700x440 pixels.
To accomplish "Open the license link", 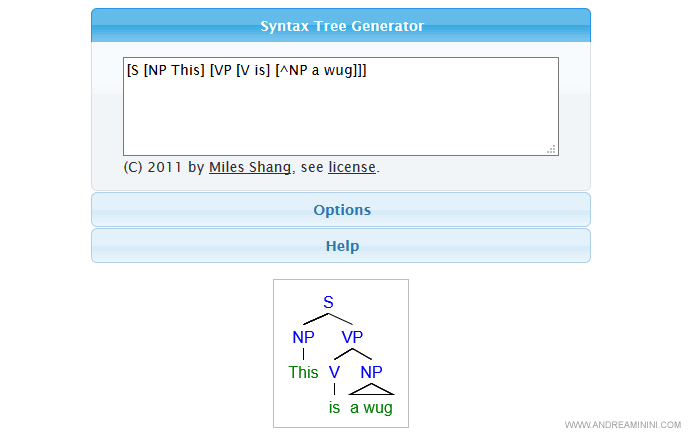I will 352,167.
